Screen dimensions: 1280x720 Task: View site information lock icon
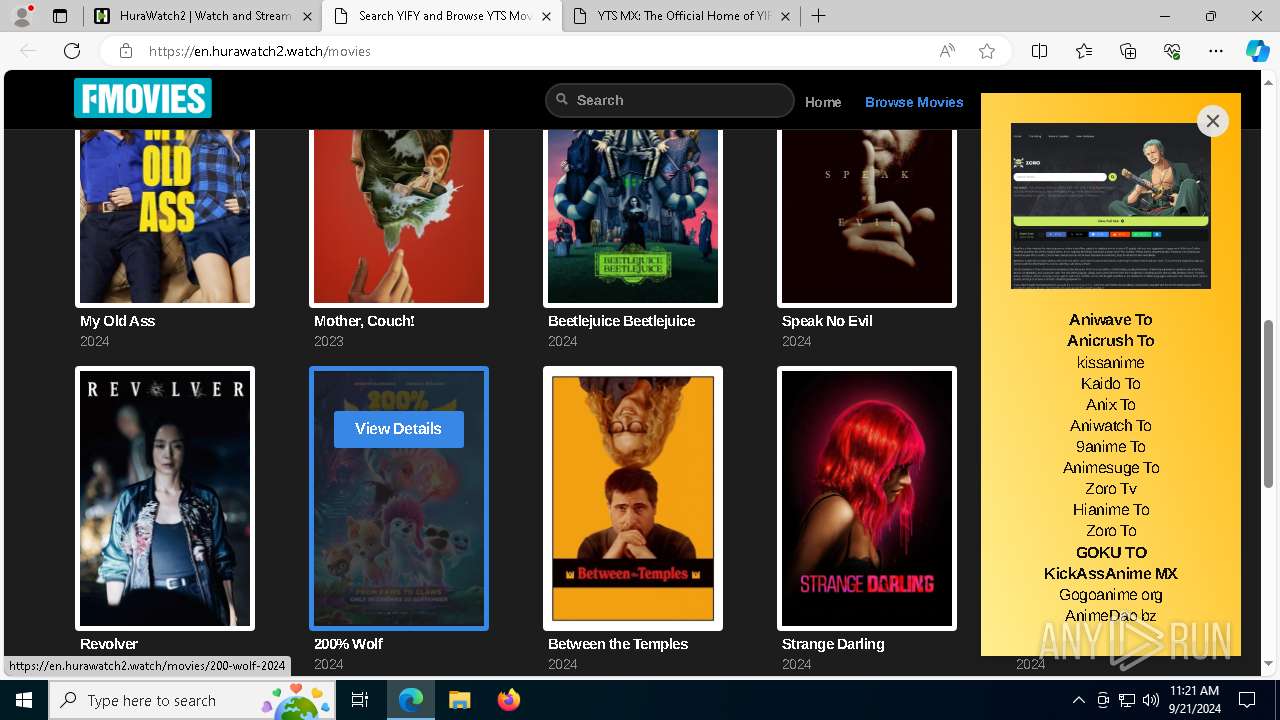tap(126, 51)
